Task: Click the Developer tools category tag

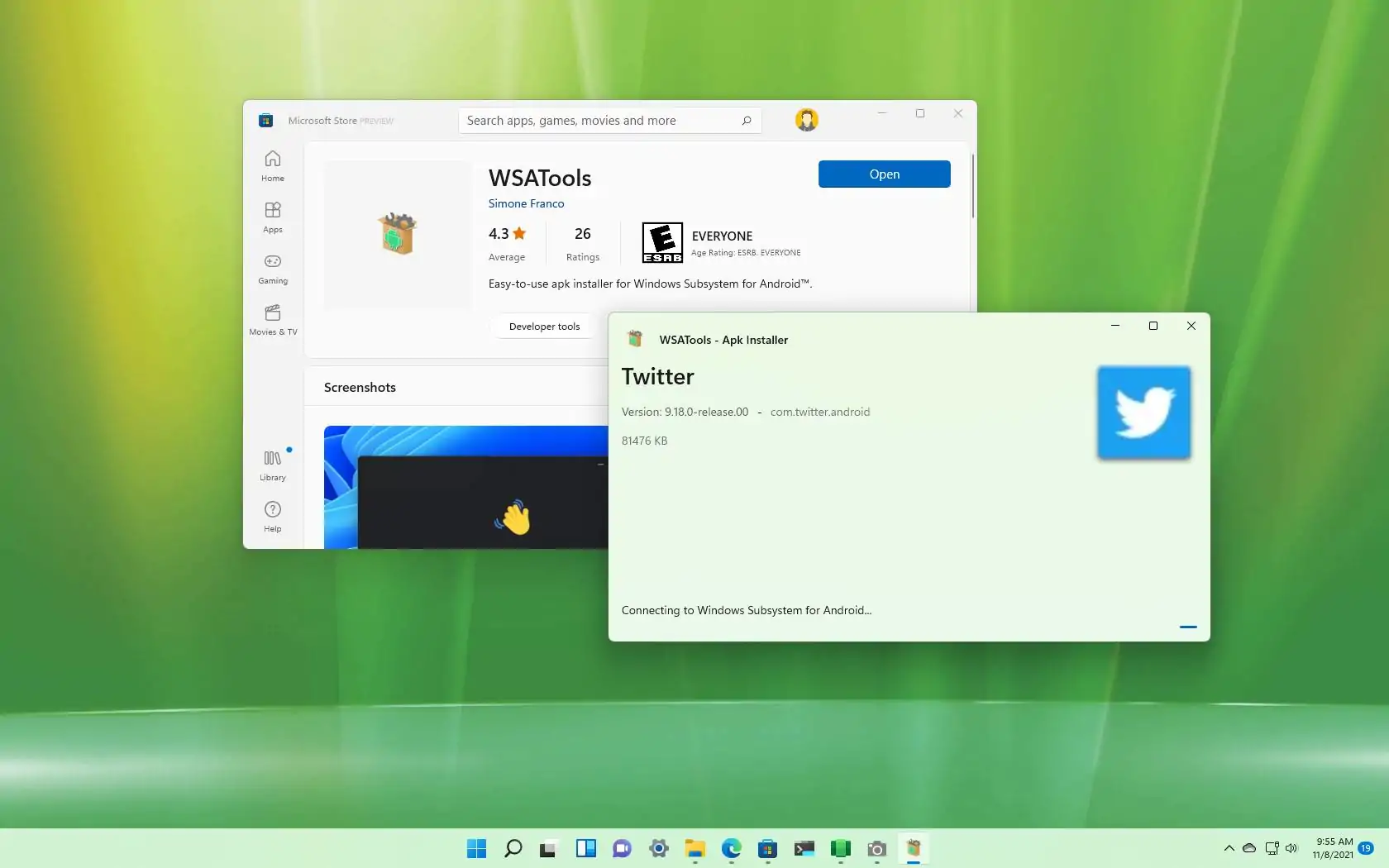Action: (544, 327)
